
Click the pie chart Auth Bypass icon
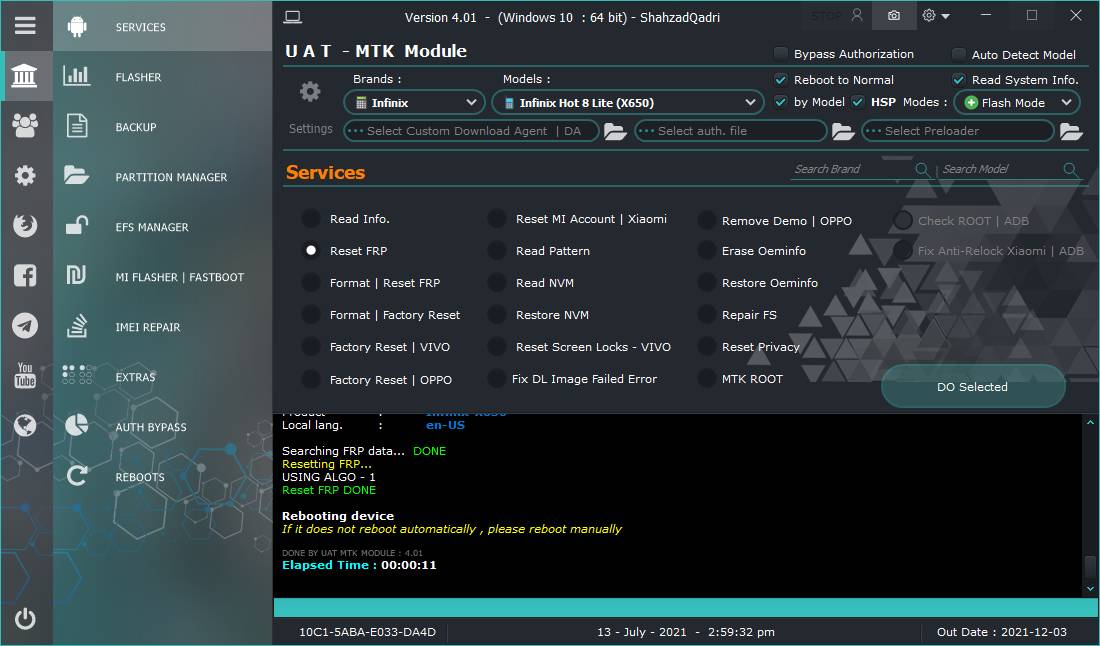(x=76, y=425)
